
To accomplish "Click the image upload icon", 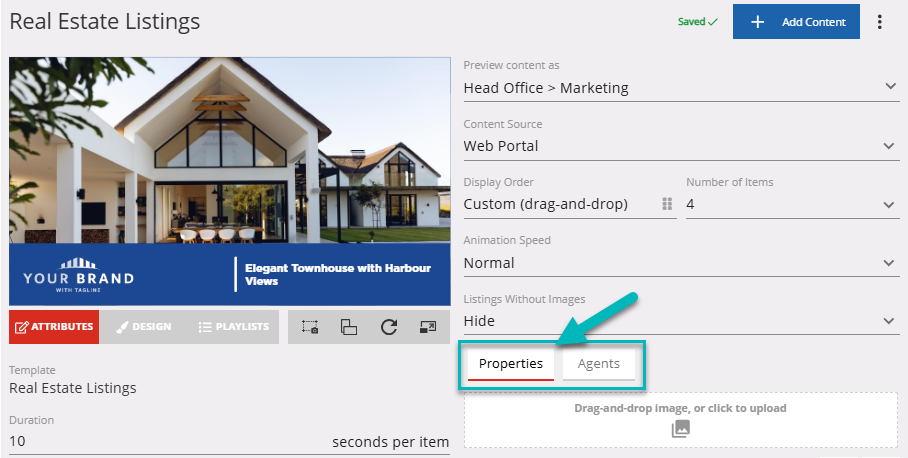I will click(680, 428).
